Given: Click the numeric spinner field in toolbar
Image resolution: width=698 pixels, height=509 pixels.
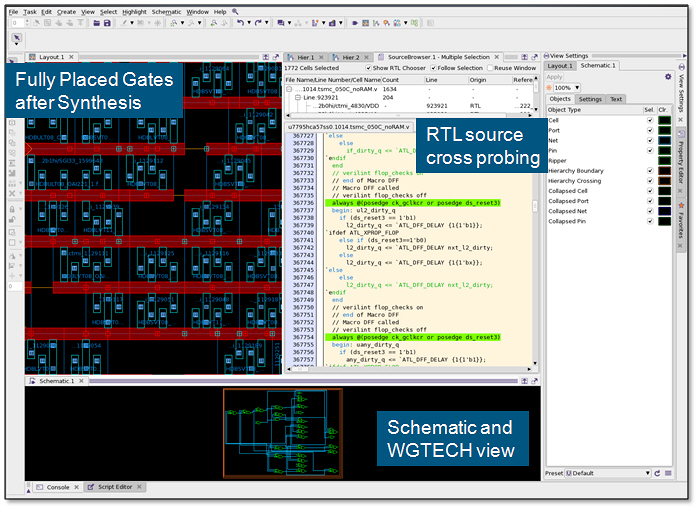Looking at the screenshot, I should (20, 23).
